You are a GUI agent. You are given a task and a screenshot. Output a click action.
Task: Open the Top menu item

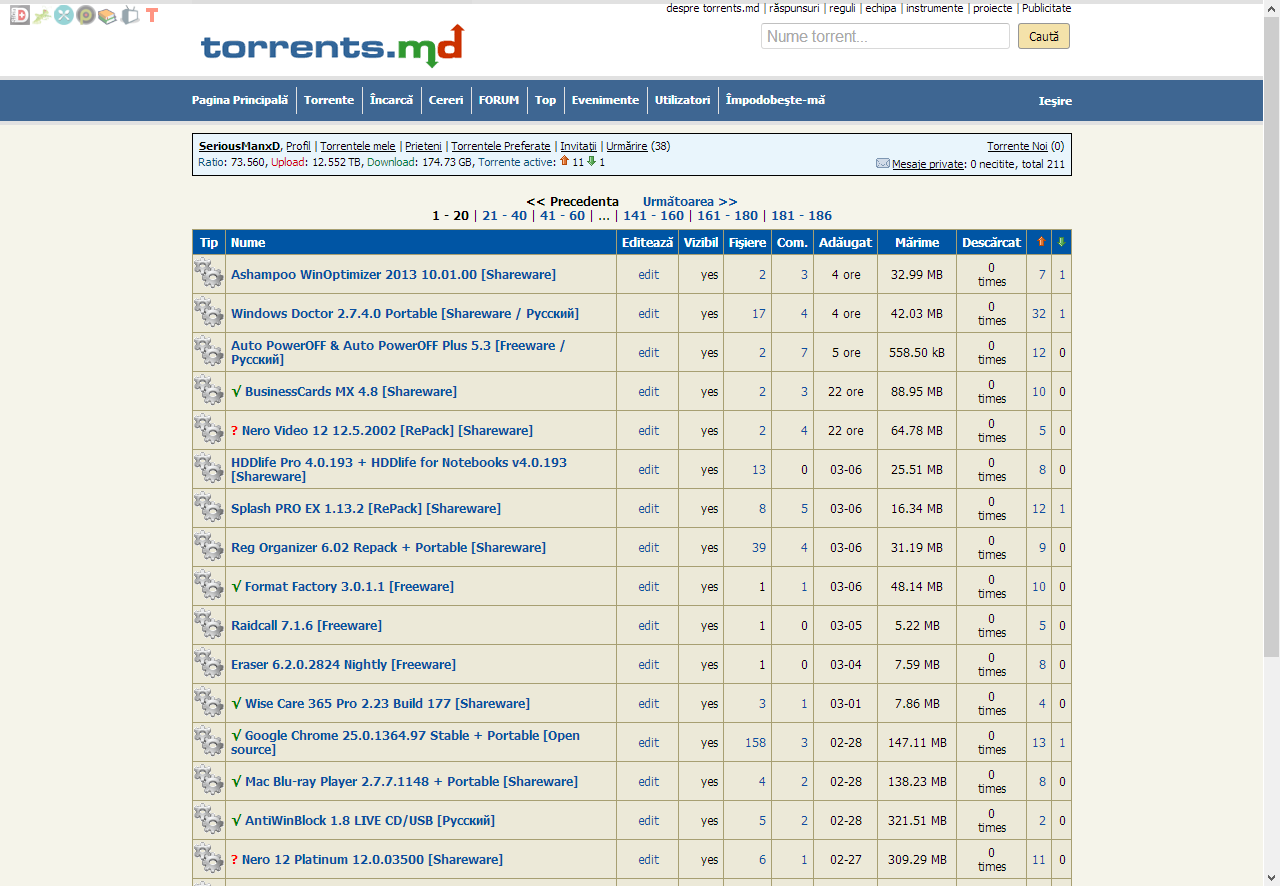pos(545,100)
